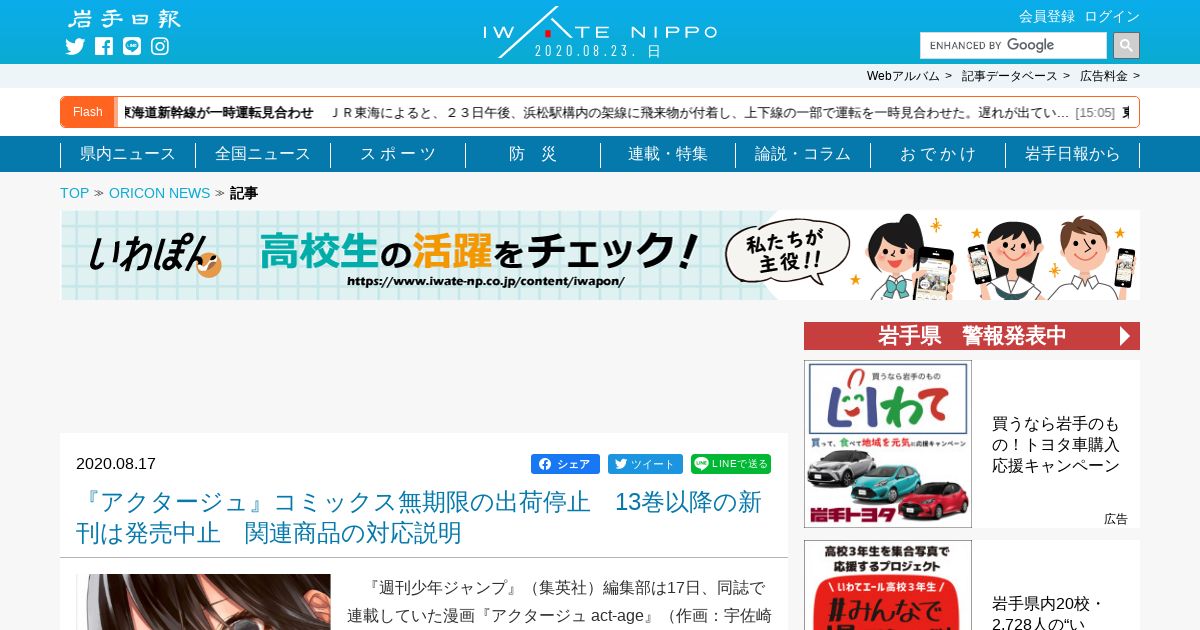Go to ORICON NEWS breadcrumb
Image resolution: width=1200 pixels, height=630 pixels.
click(x=159, y=193)
